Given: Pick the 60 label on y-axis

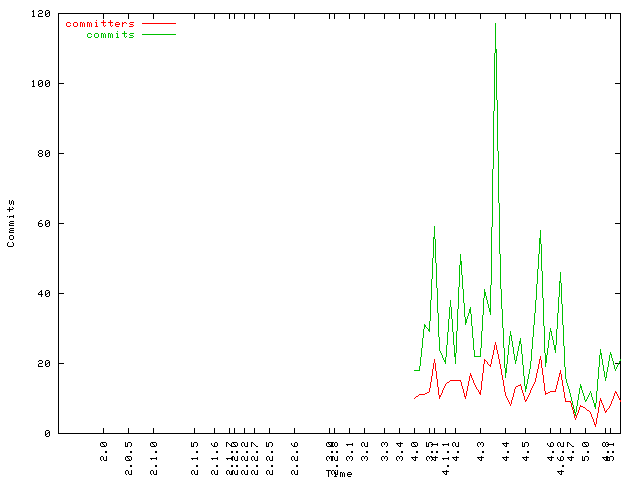Looking at the screenshot, I should (x=44, y=224).
